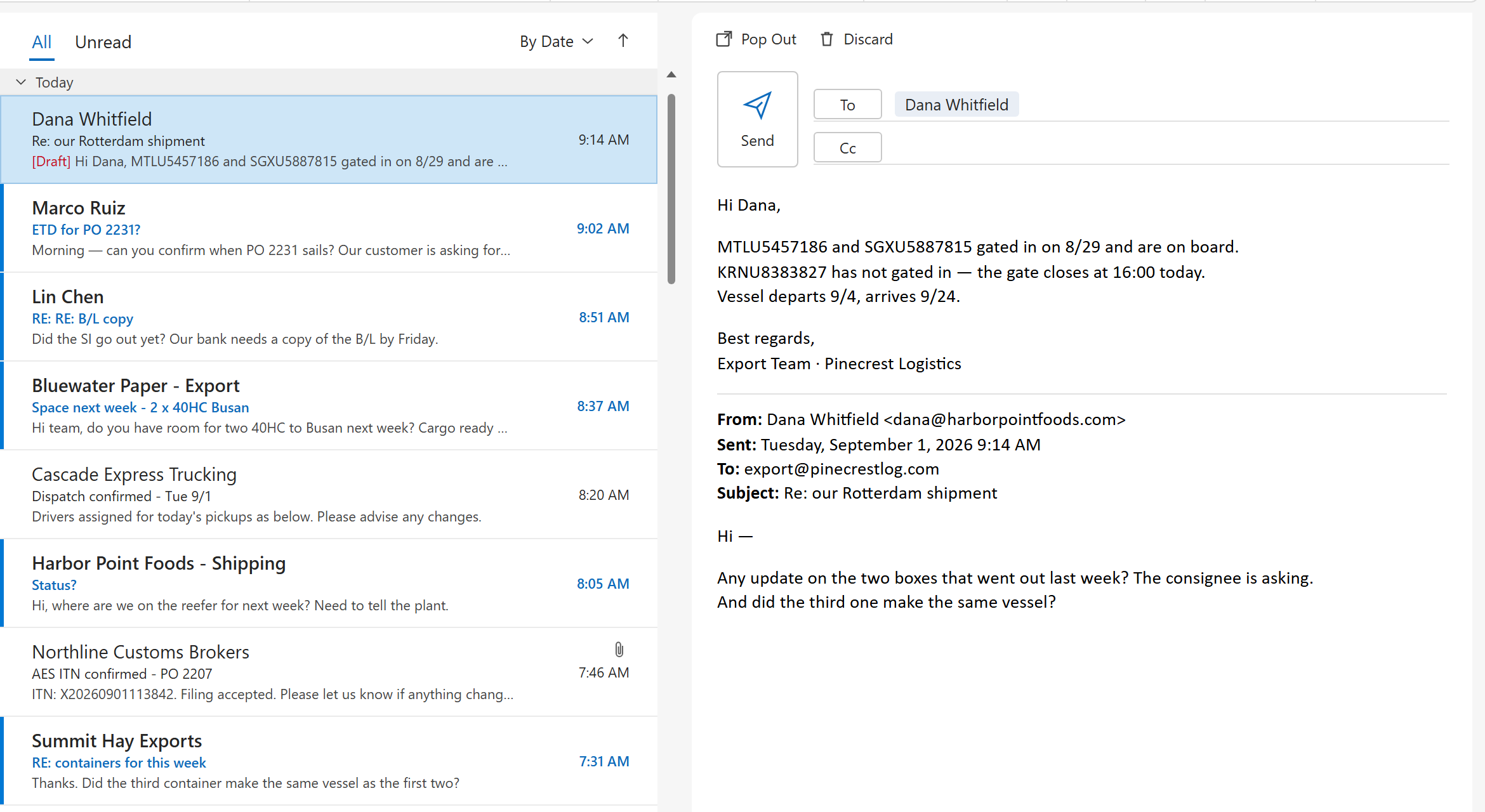Click the export@pinecrestlog.com recipient address

point(841,469)
